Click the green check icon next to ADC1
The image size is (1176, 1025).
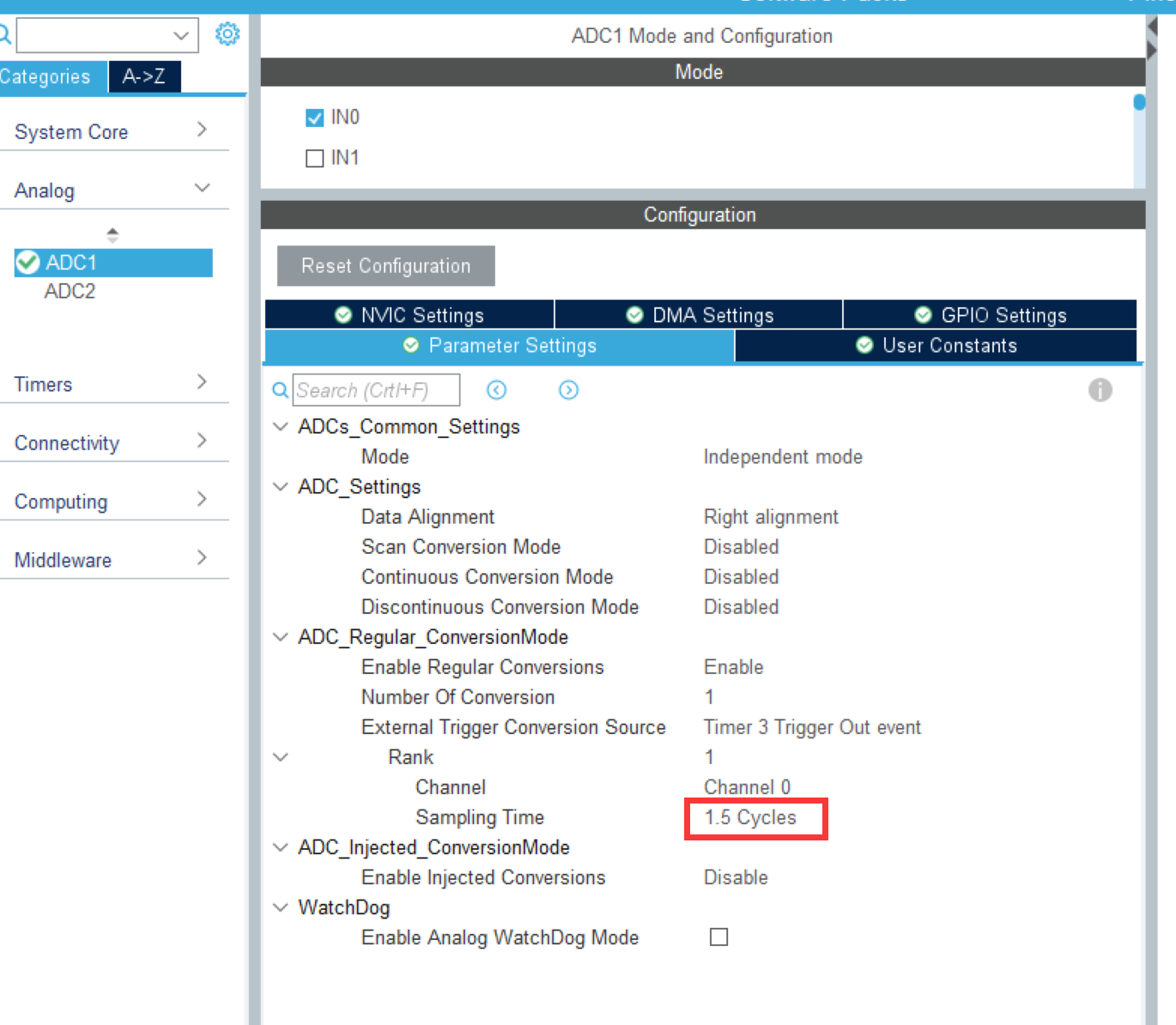coord(27,263)
